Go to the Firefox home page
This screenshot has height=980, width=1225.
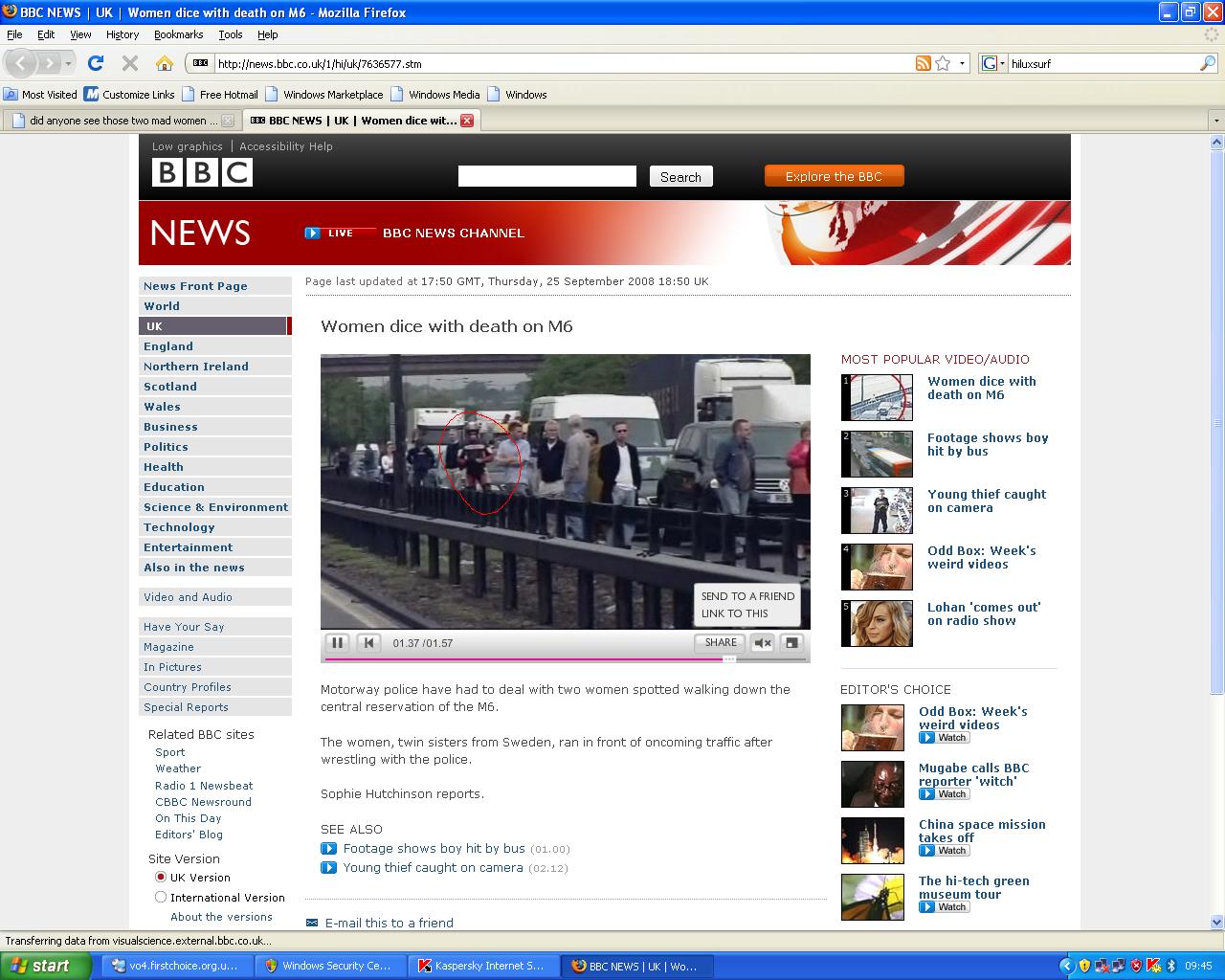tap(165, 63)
